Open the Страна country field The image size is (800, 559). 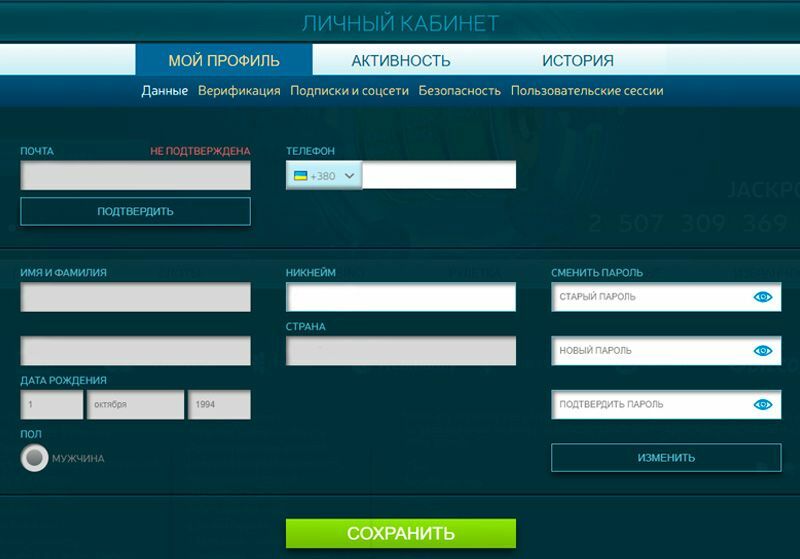point(401,350)
